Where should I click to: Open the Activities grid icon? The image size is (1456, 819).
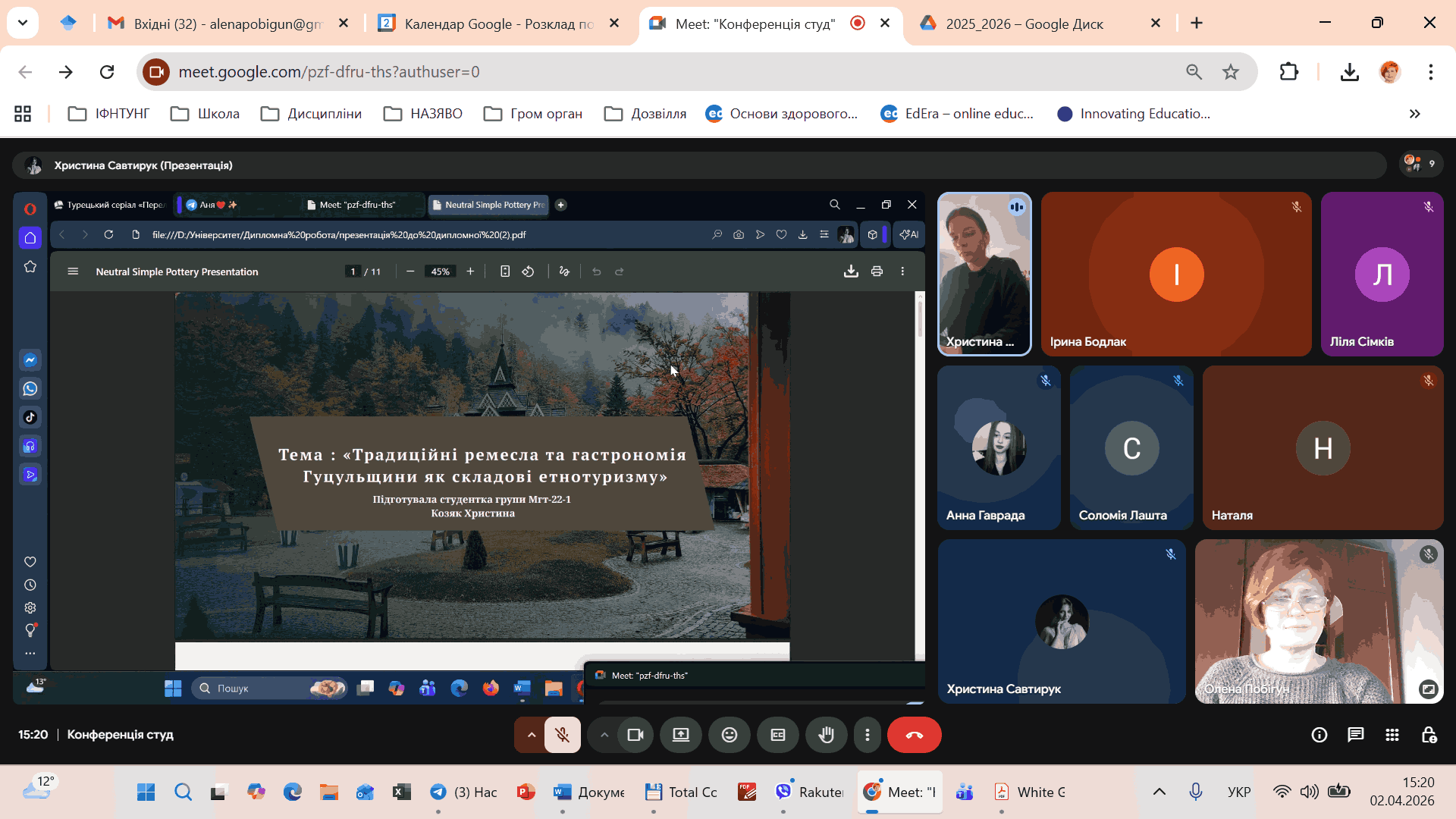point(1392,735)
